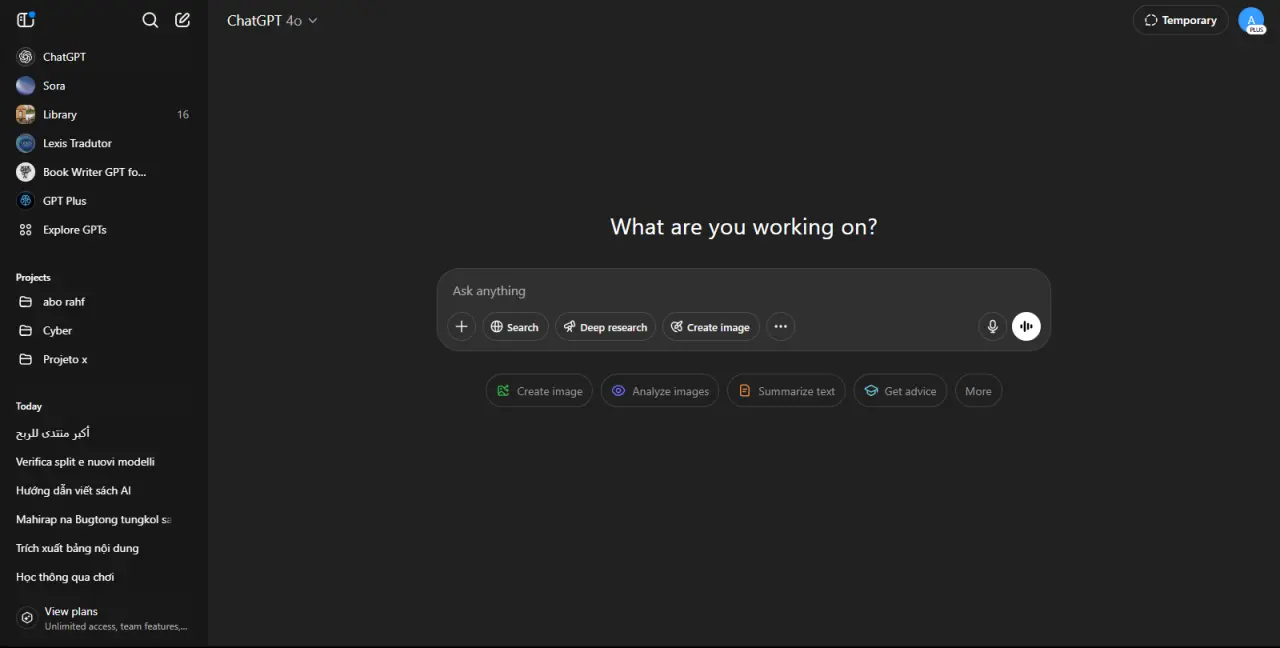Open more tools with the ellipsis button
Viewport: 1280px width, 648px height.
(x=780, y=327)
